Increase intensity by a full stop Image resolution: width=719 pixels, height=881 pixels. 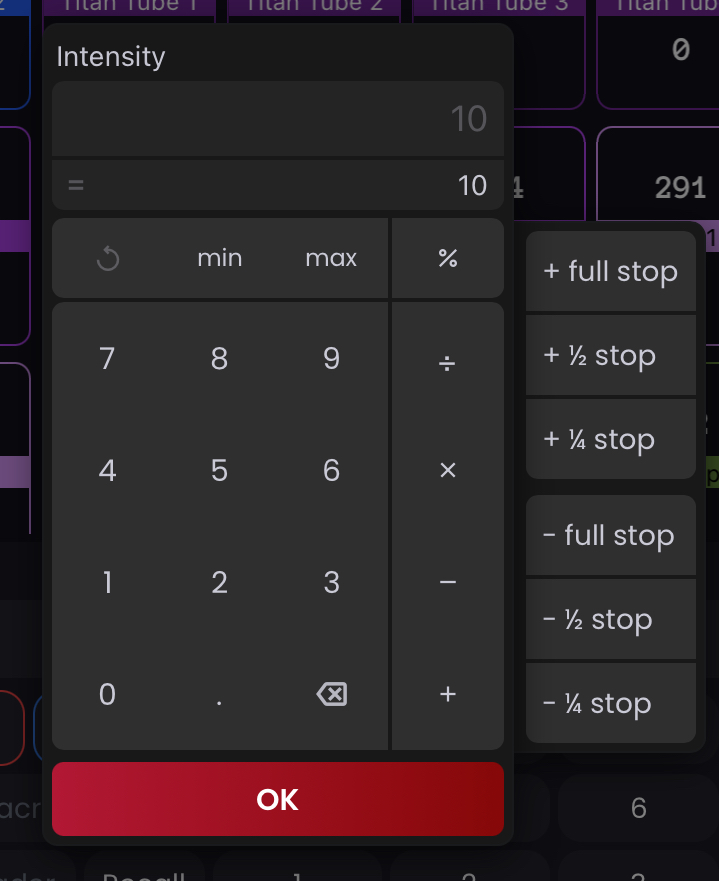(x=610, y=271)
